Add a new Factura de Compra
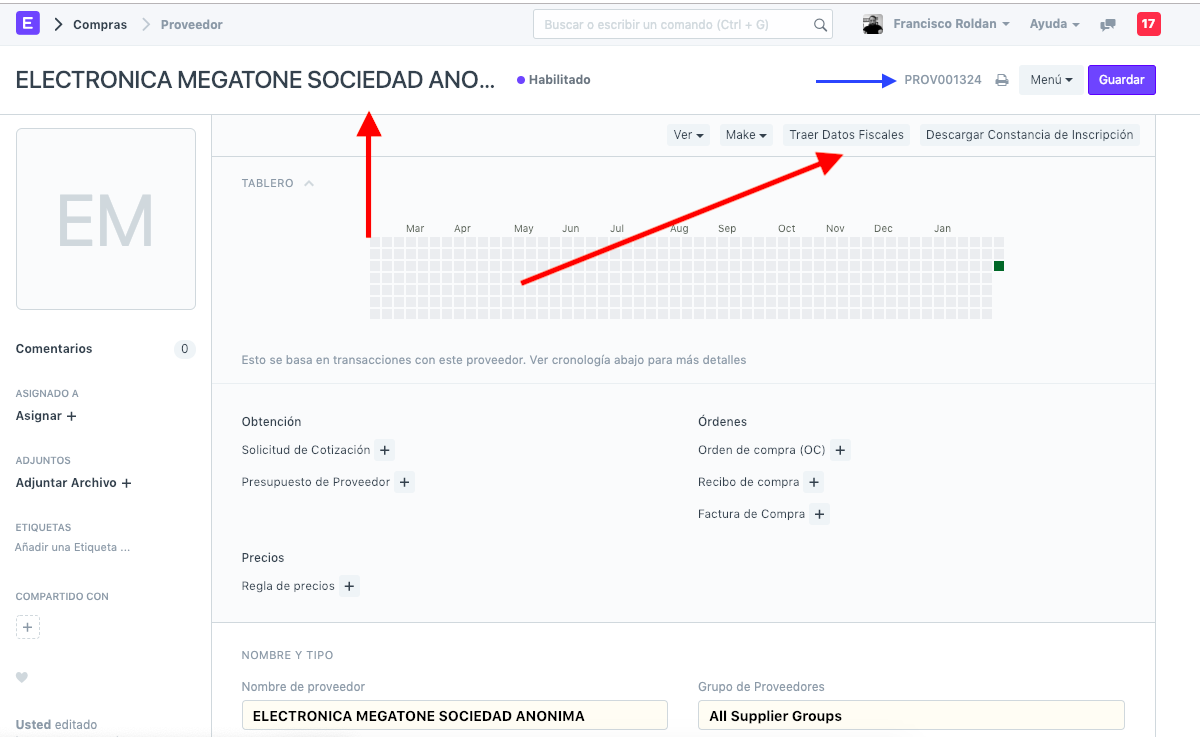This screenshot has width=1200, height=737. pos(820,514)
